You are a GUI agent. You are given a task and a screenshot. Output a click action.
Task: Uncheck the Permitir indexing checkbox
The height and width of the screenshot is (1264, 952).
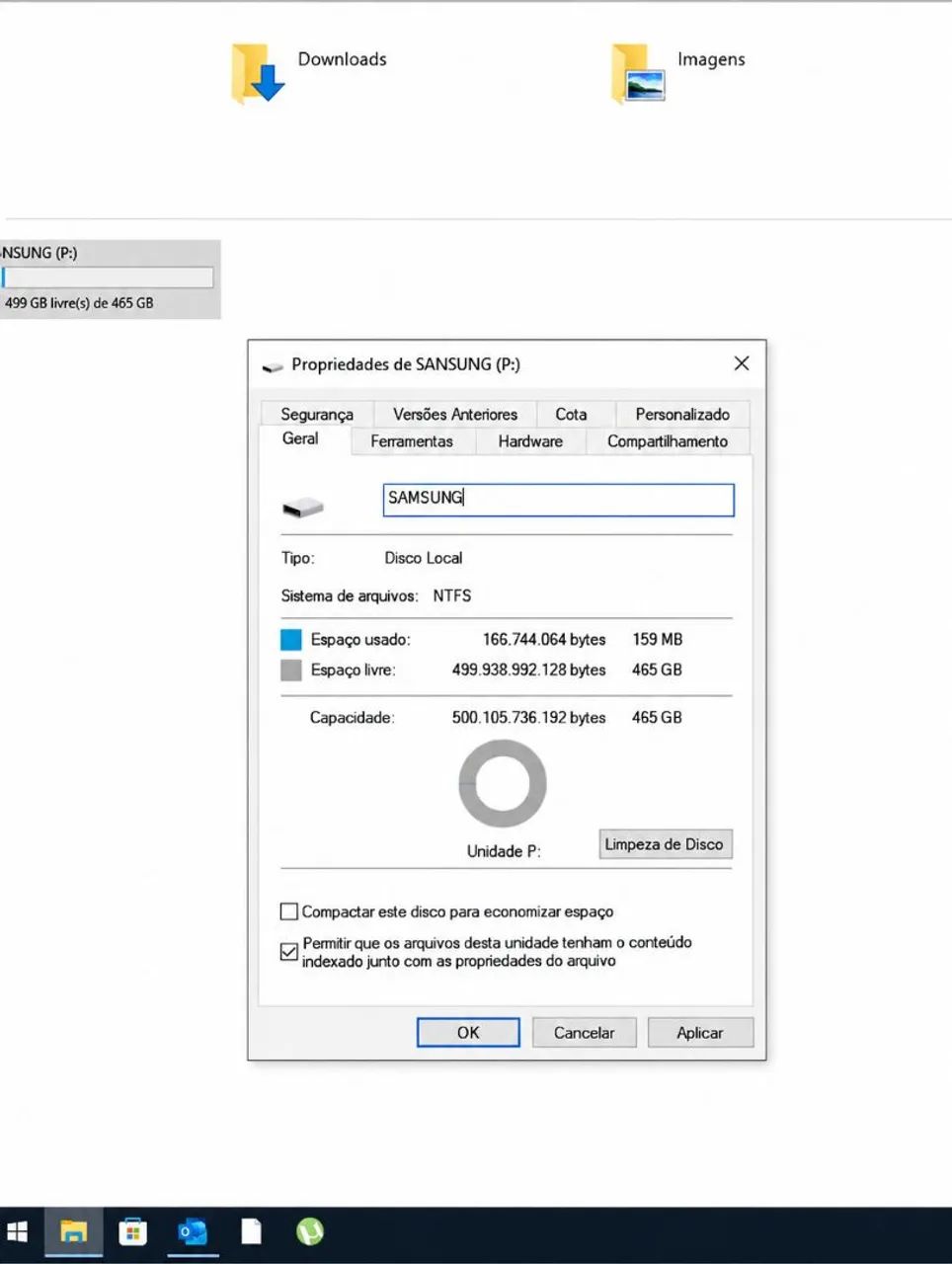coord(289,952)
